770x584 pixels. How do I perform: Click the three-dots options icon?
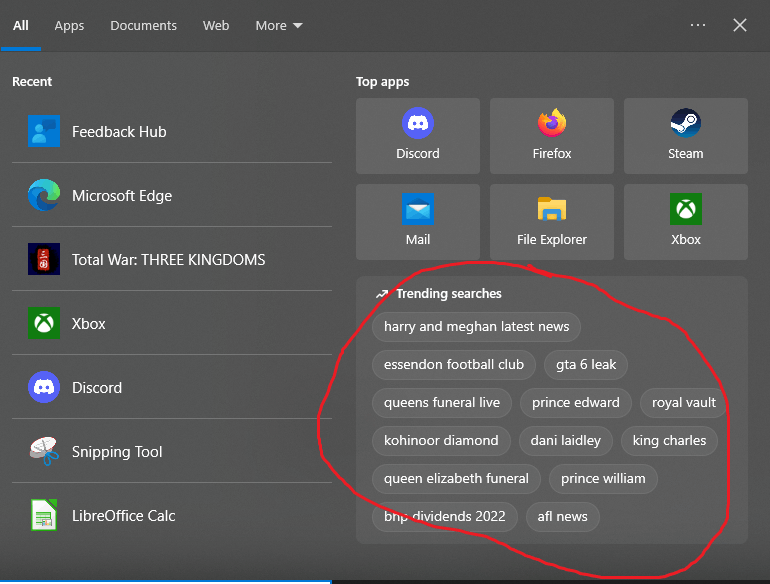click(698, 25)
